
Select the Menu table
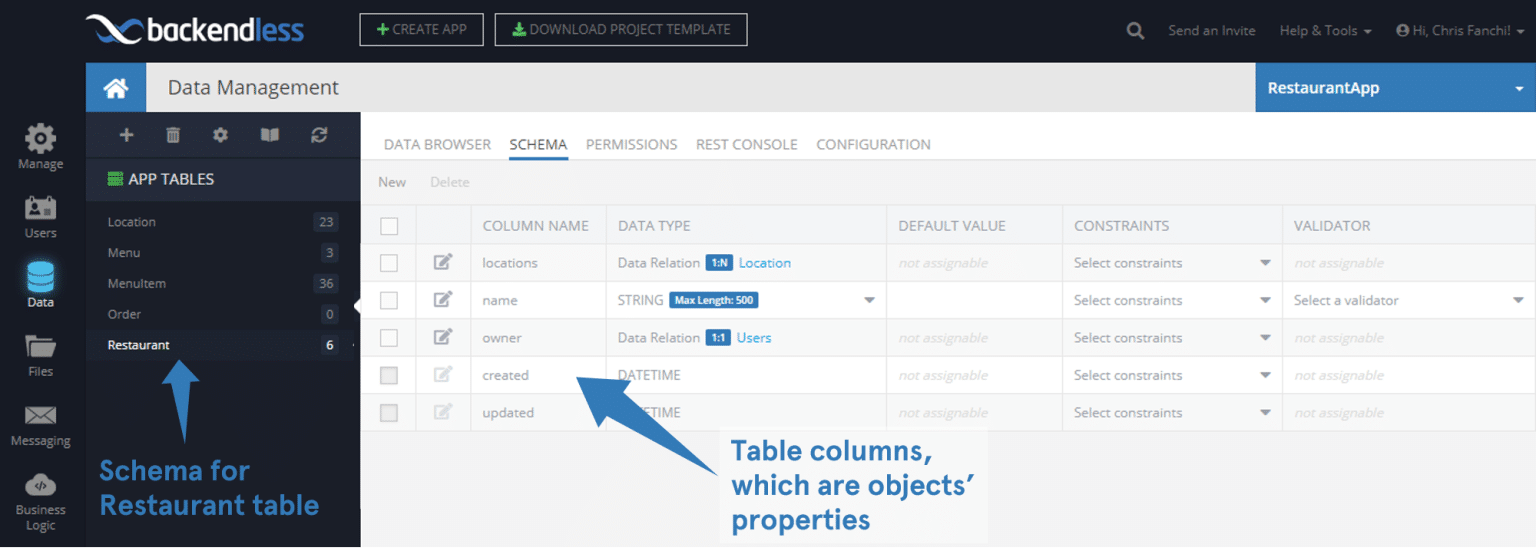[223, 253]
